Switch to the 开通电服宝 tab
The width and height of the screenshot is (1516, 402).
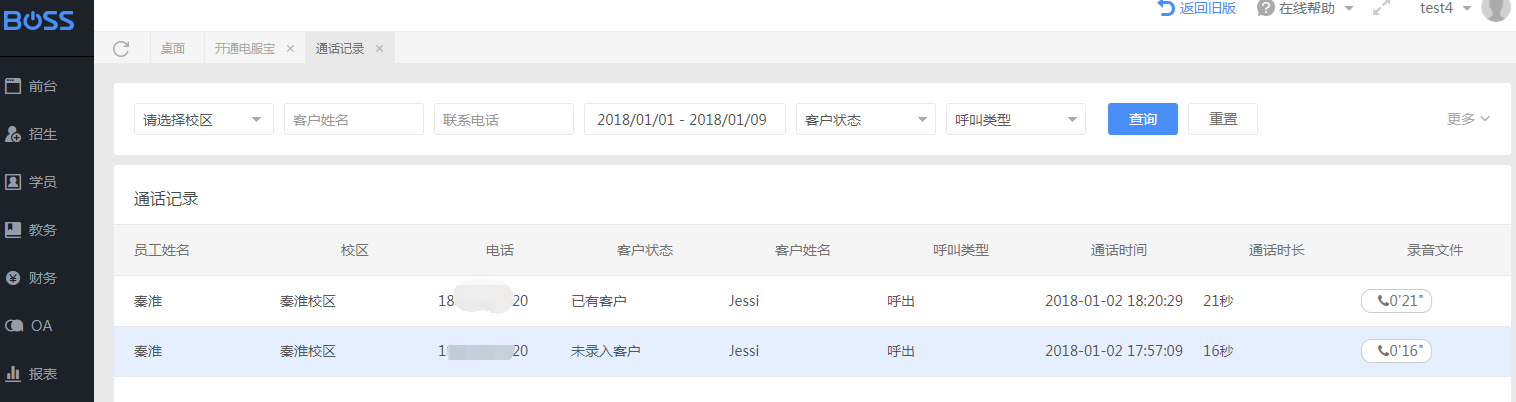tap(245, 48)
